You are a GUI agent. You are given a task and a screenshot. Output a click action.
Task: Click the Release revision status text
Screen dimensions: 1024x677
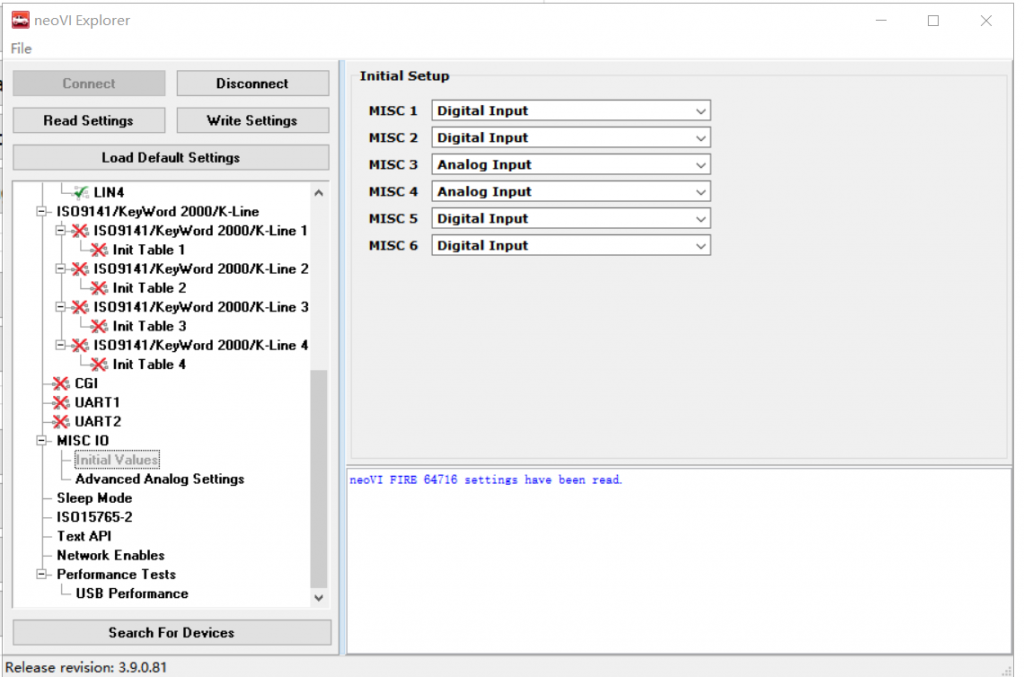(x=86, y=667)
